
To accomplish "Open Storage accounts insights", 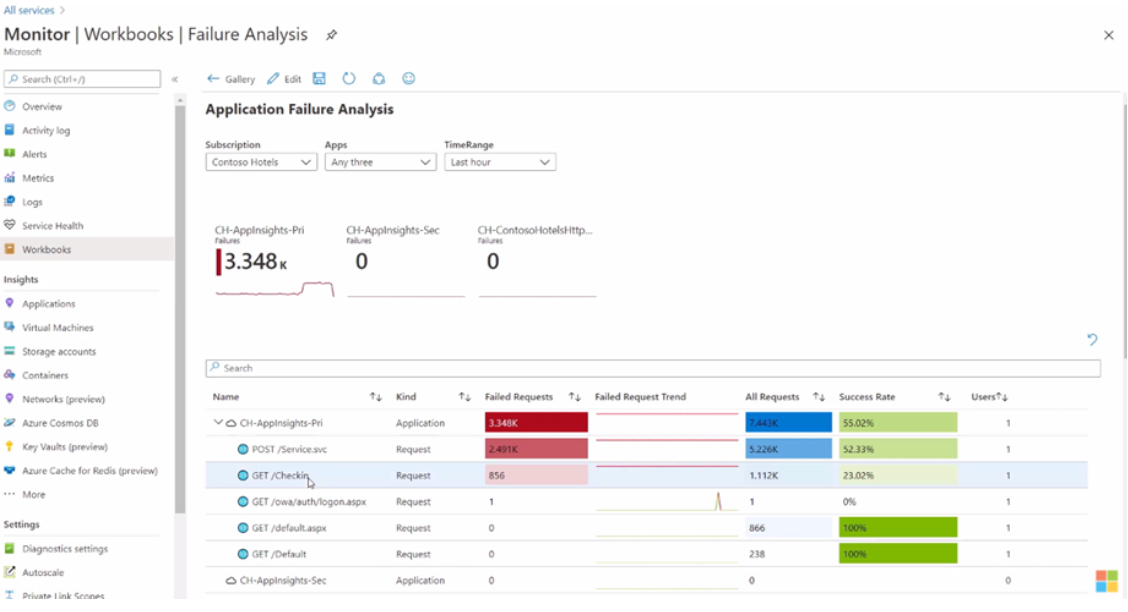I will (59, 352).
